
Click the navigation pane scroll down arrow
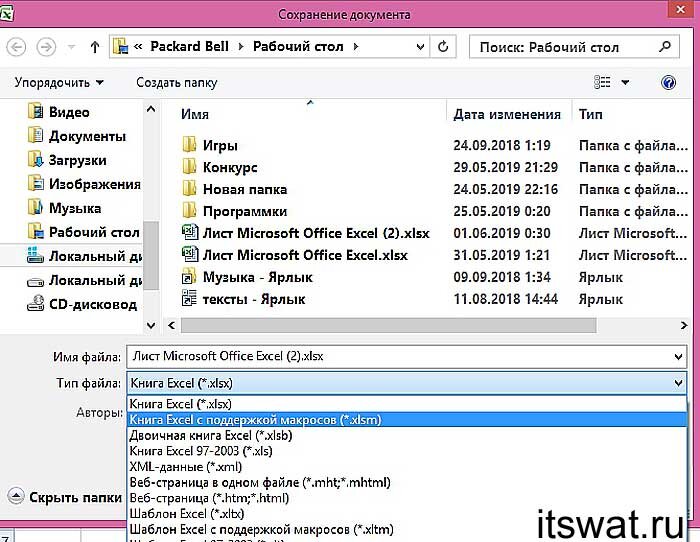(x=151, y=325)
